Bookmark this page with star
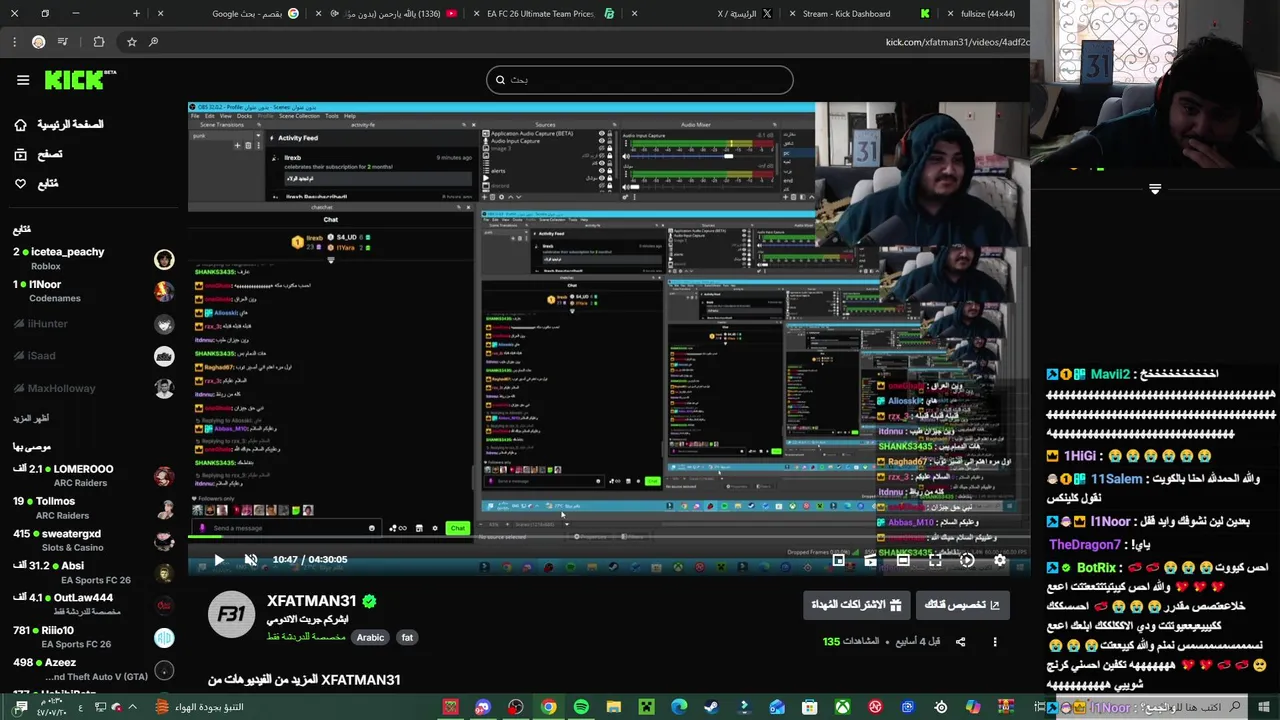The image size is (1280, 720). (x=131, y=42)
